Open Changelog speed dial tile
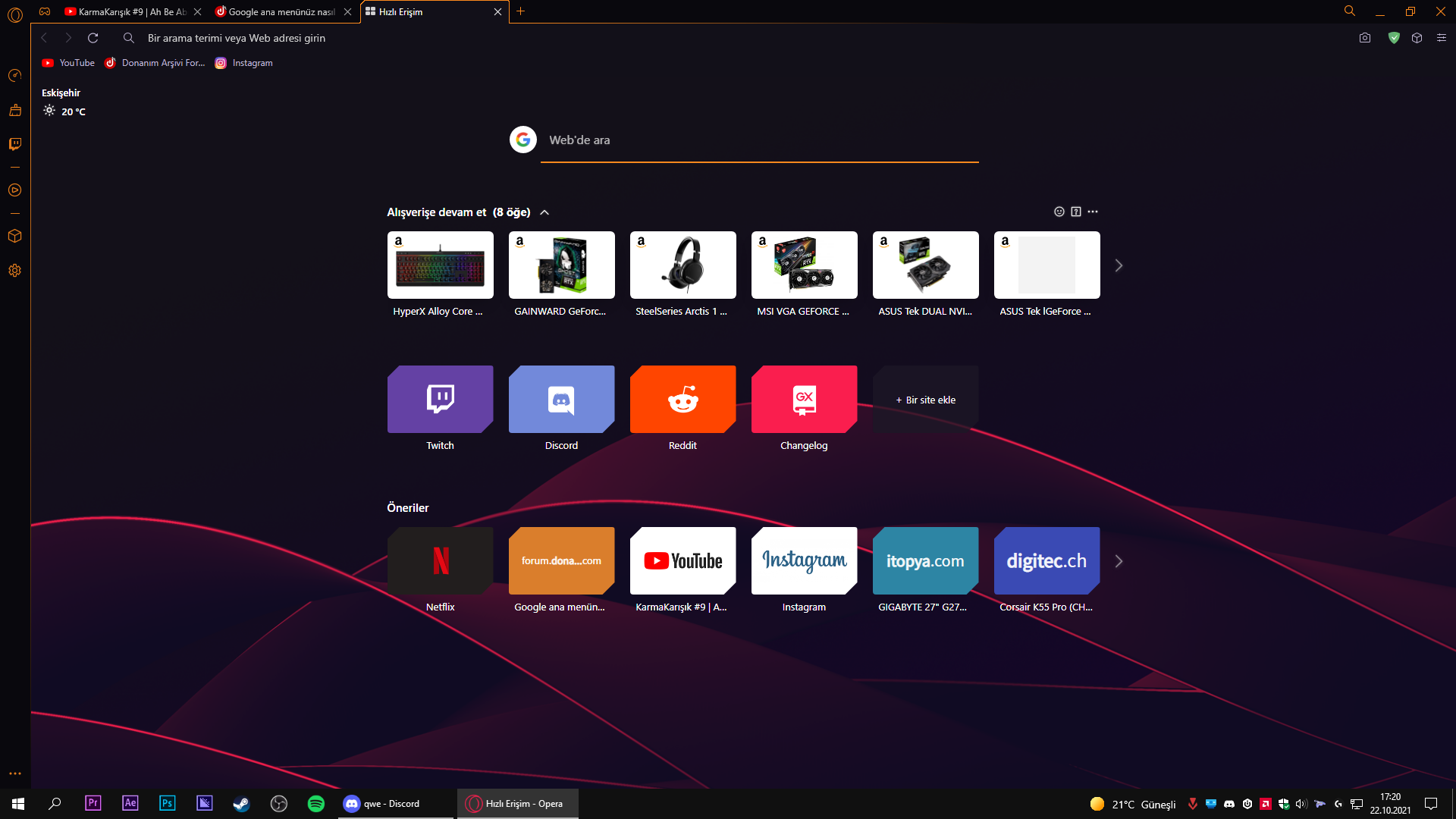Viewport: 1456px width, 819px height. tap(804, 399)
